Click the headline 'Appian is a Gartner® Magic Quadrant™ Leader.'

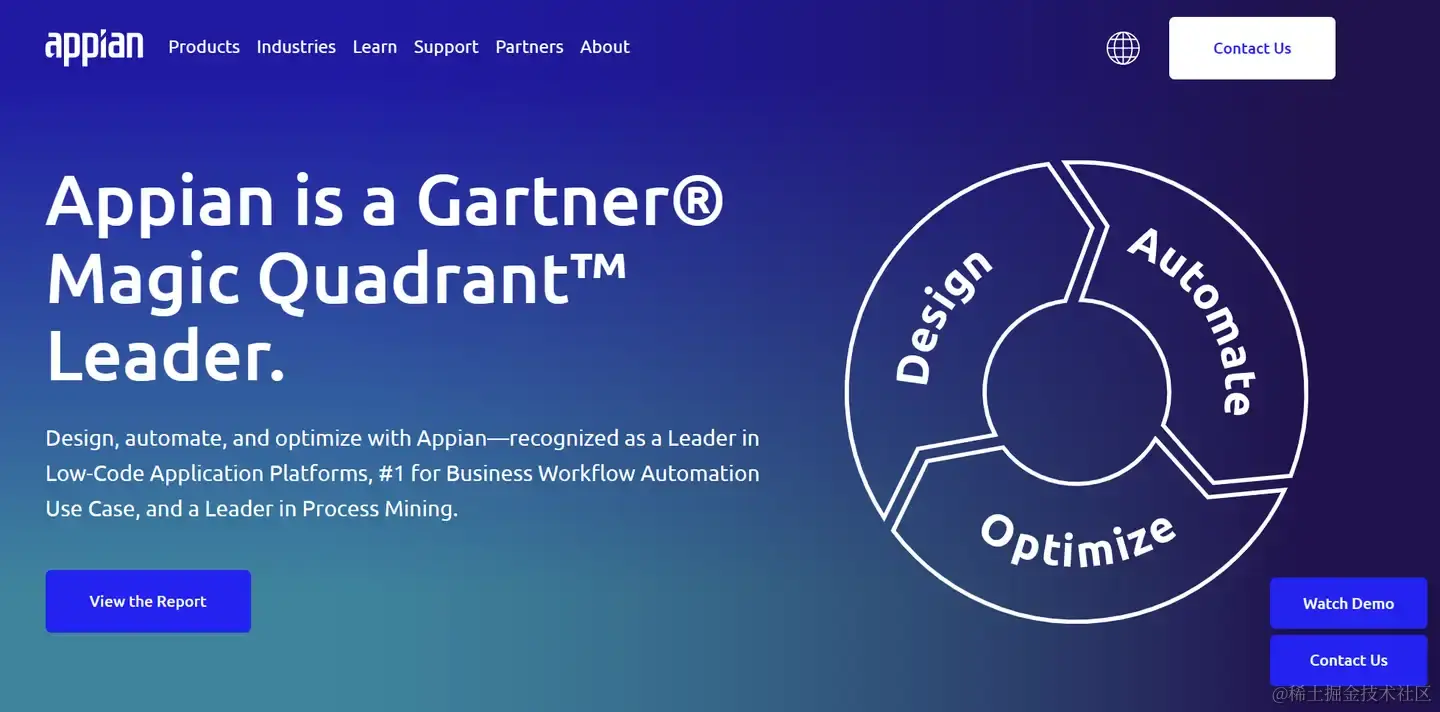coord(386,278)
